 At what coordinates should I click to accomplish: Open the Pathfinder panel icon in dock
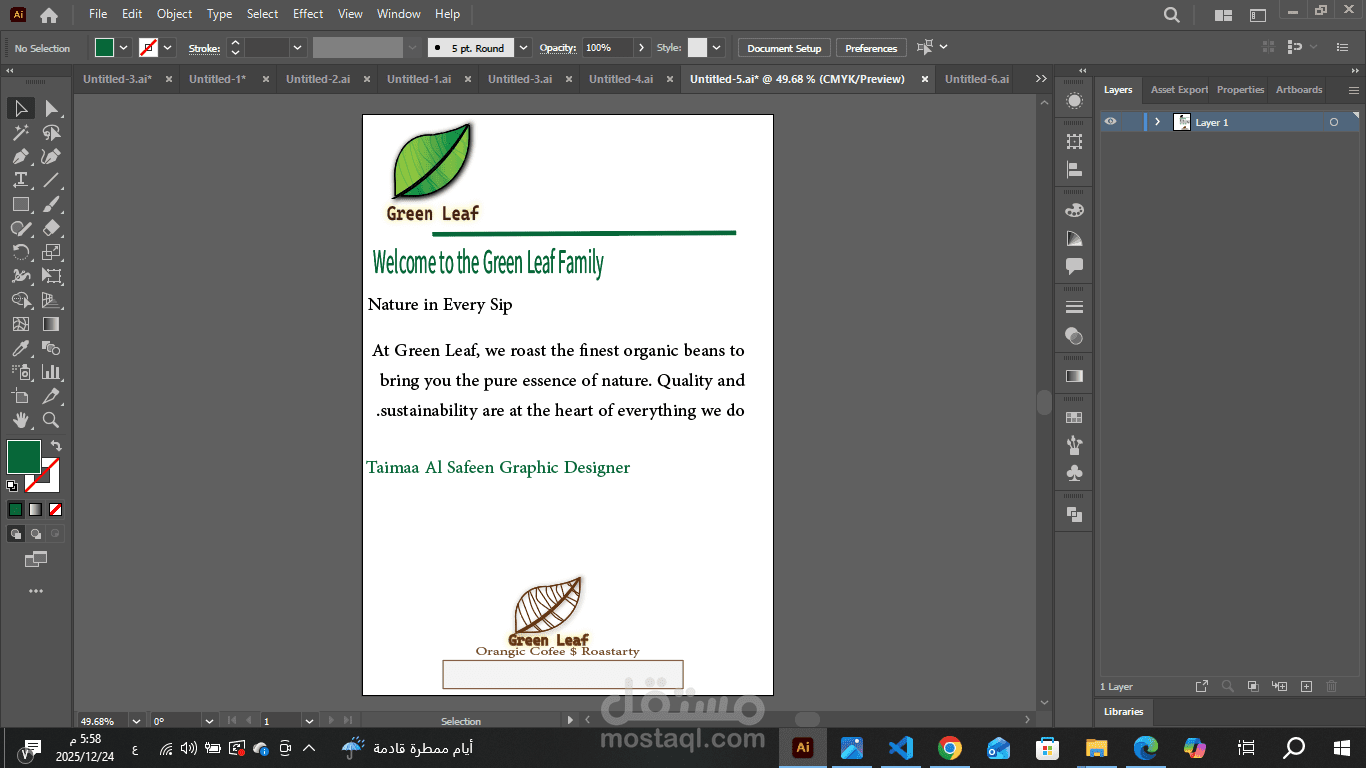[x=1074, y=514]
